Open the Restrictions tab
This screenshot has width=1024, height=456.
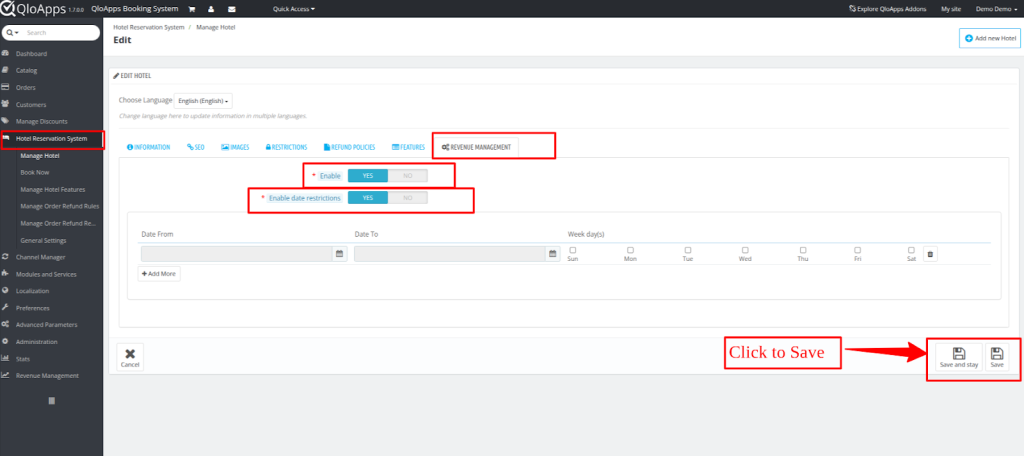coord(287,147)
